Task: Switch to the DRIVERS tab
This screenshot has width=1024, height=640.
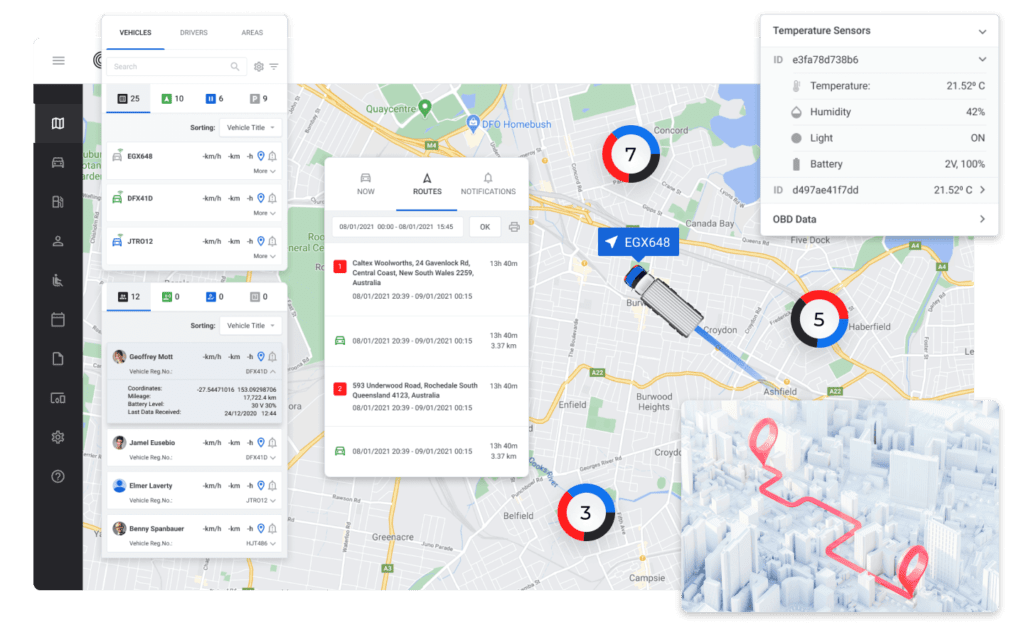Action: tap(194, 33)
